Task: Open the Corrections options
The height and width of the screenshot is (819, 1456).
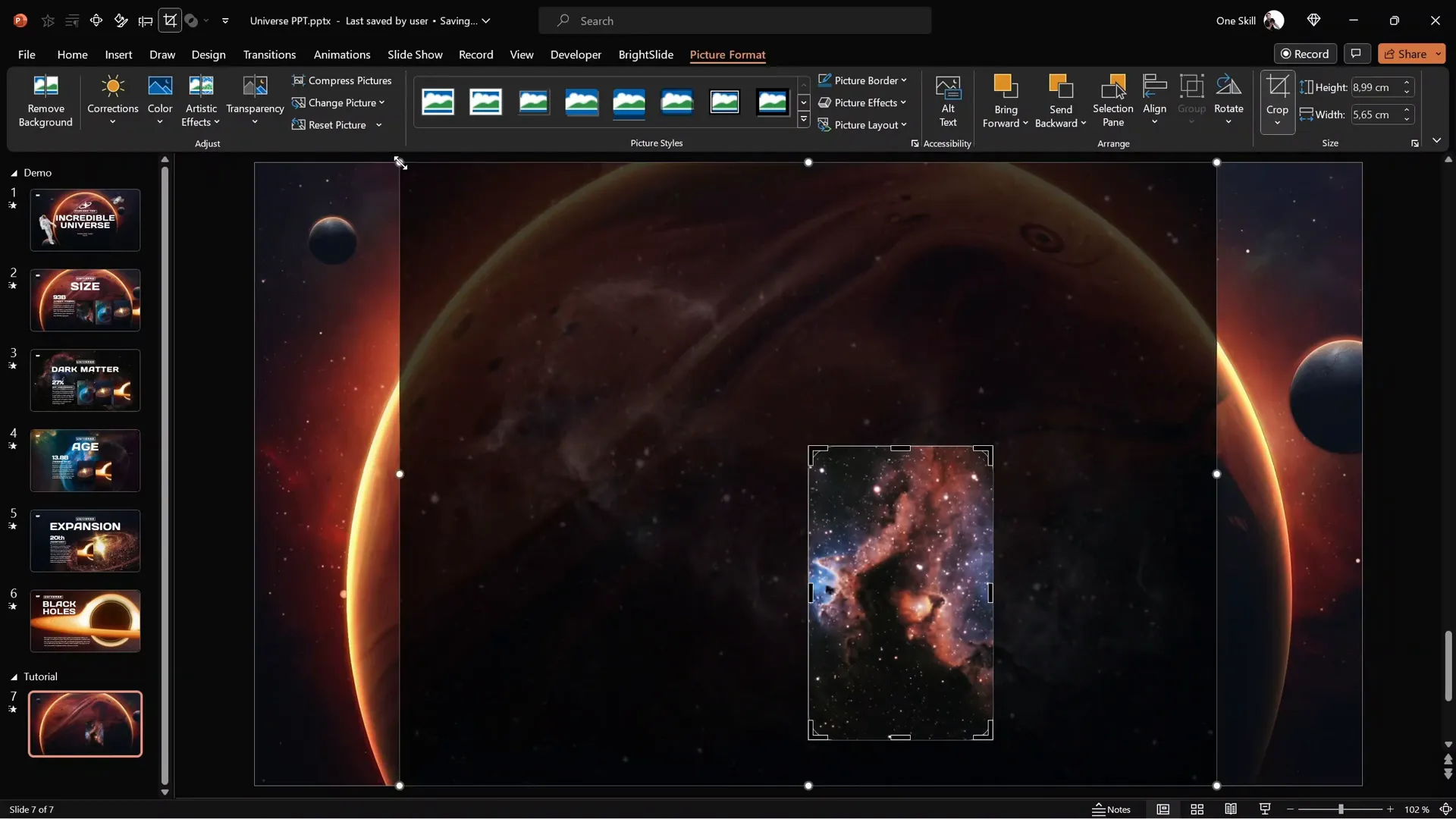Action: coord(112,100)
